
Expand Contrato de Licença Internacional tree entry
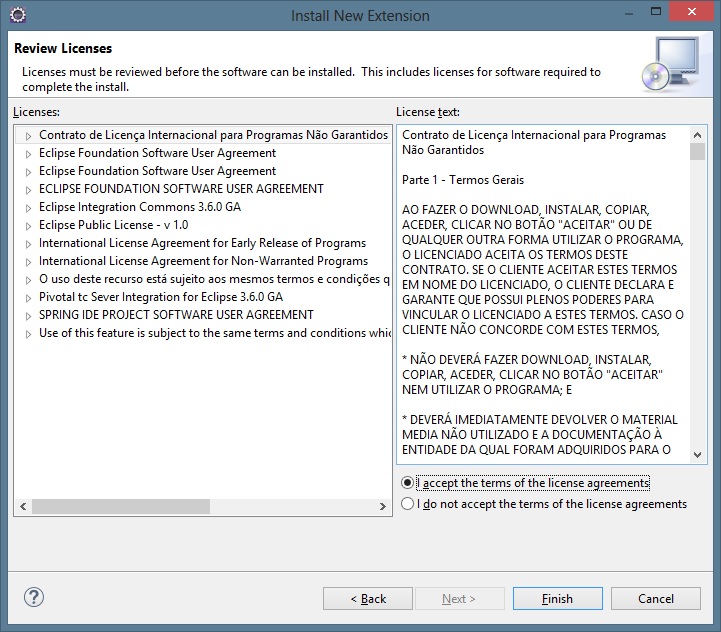29,136
